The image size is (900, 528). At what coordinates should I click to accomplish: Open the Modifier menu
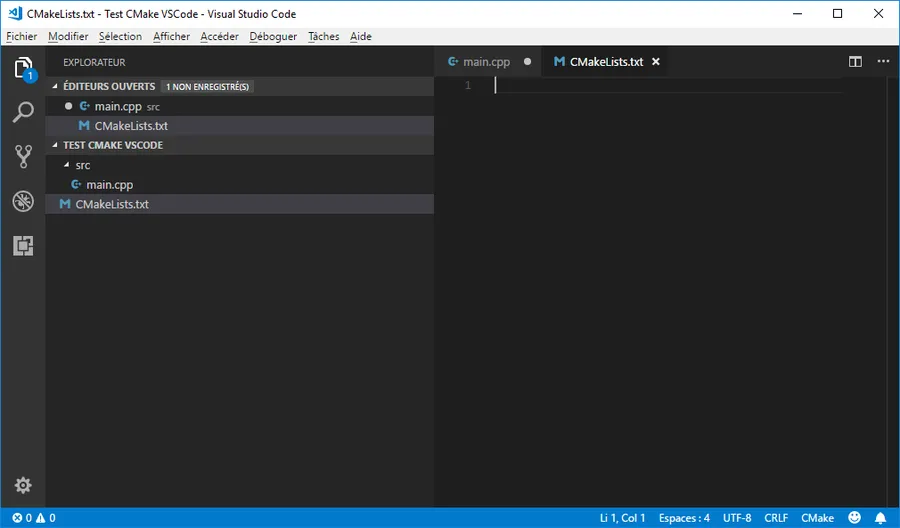click(x=68, y=36)
